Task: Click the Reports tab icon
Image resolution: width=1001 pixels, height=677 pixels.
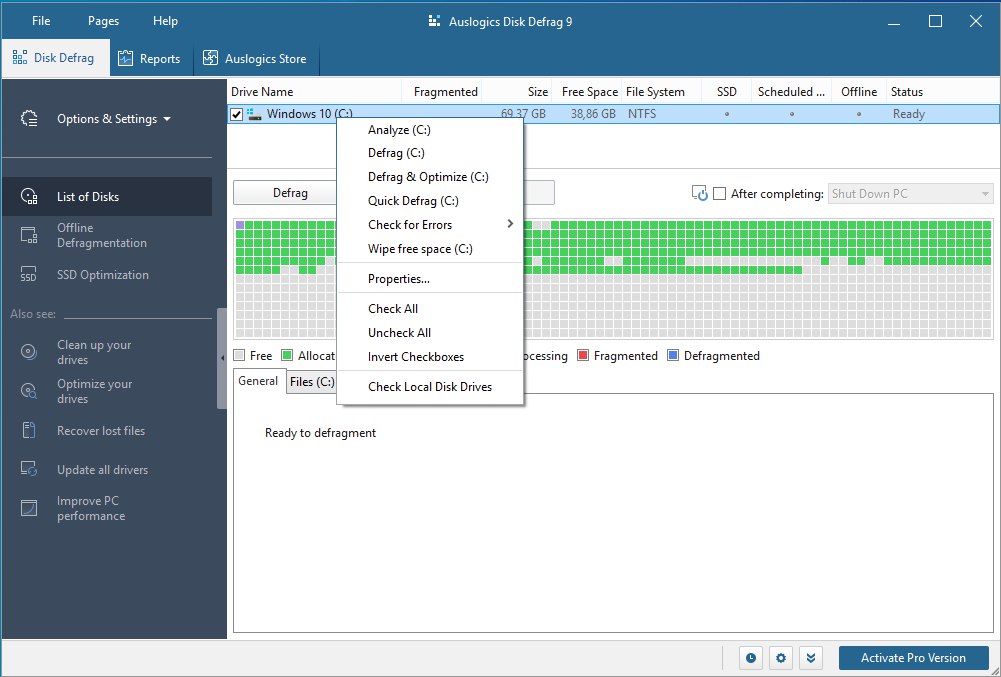Action: point(125,58)
